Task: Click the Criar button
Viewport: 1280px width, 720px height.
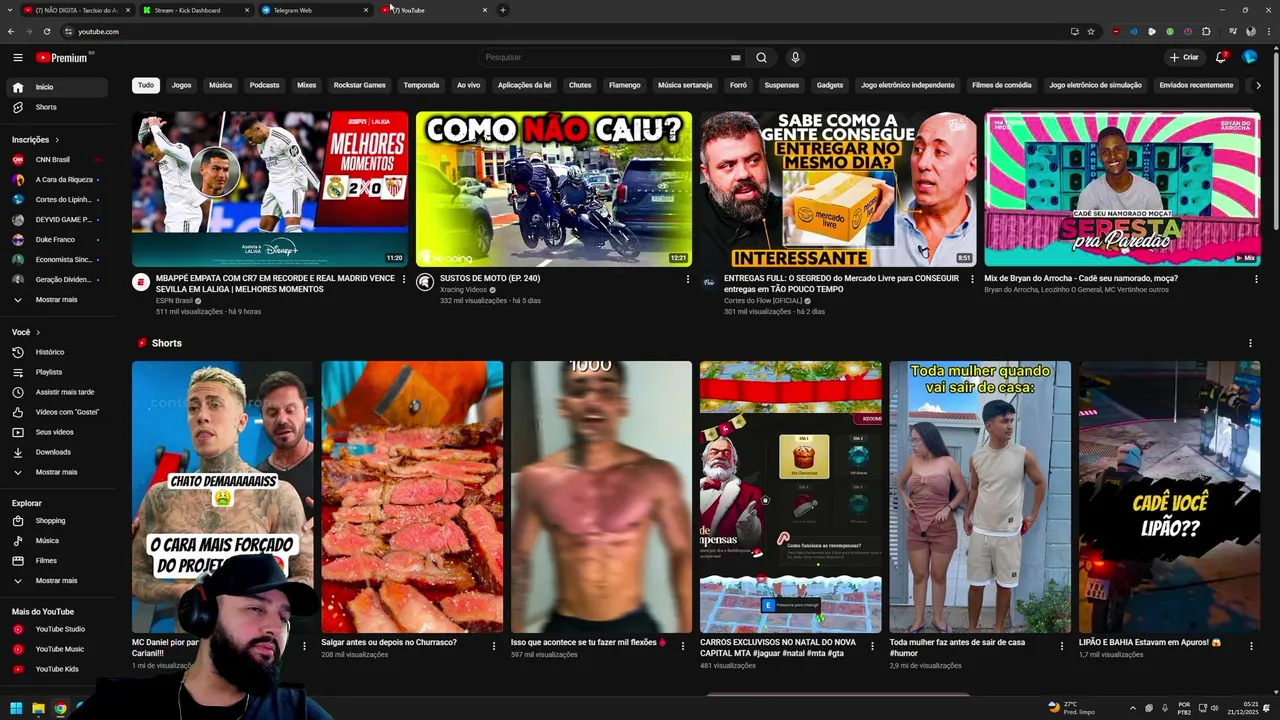Action: click(1184, 57)
